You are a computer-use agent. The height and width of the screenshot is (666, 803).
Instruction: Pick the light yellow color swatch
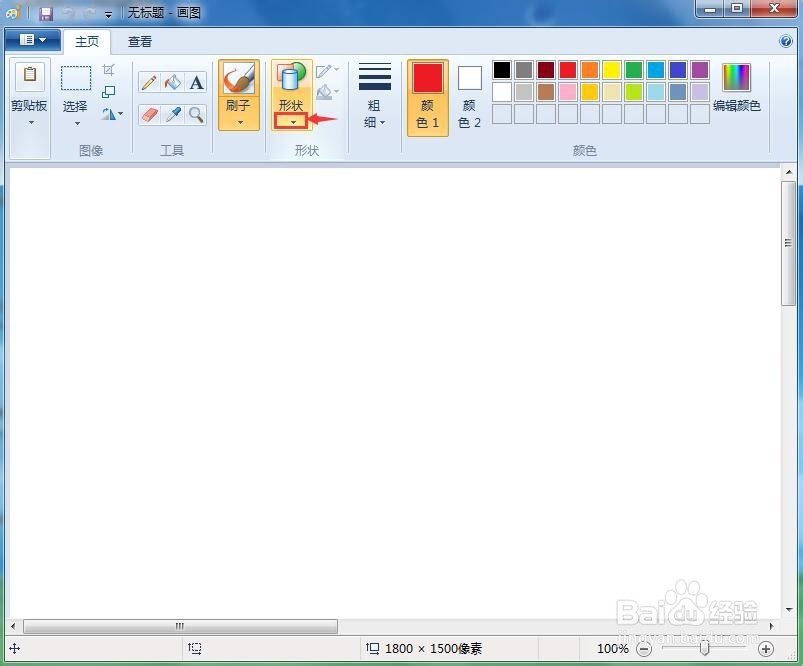coord(612,92)
